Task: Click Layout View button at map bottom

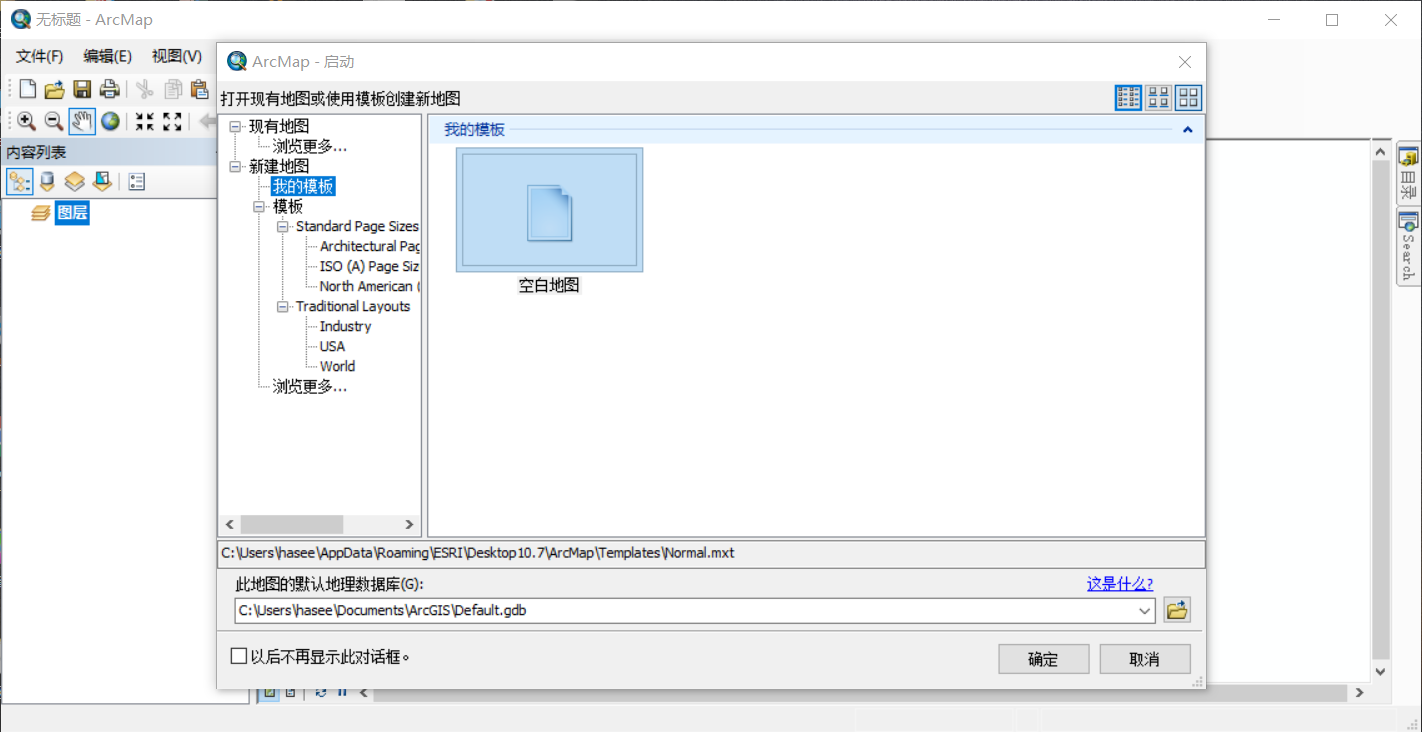Action: [290, 692]
